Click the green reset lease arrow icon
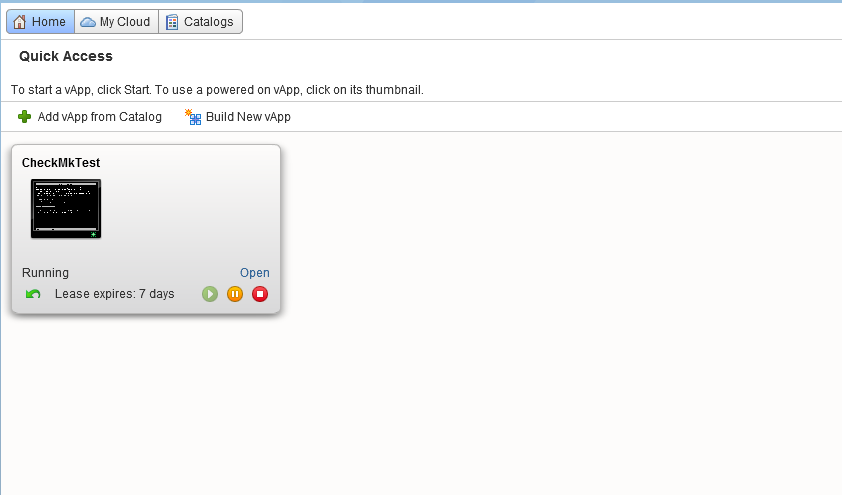The width and height of the screenshot is (842, 495). [x=33, y=294]
